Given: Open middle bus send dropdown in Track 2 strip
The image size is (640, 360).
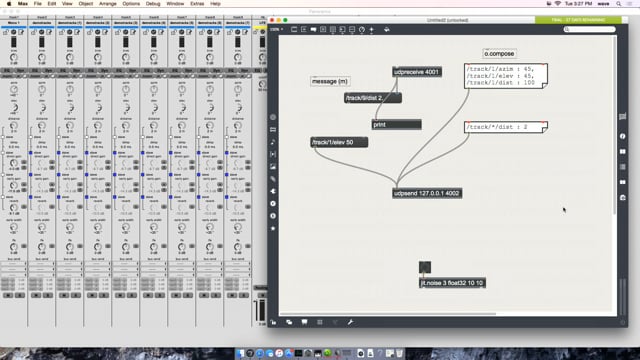Looking at the screenshot, I should 41,269.
